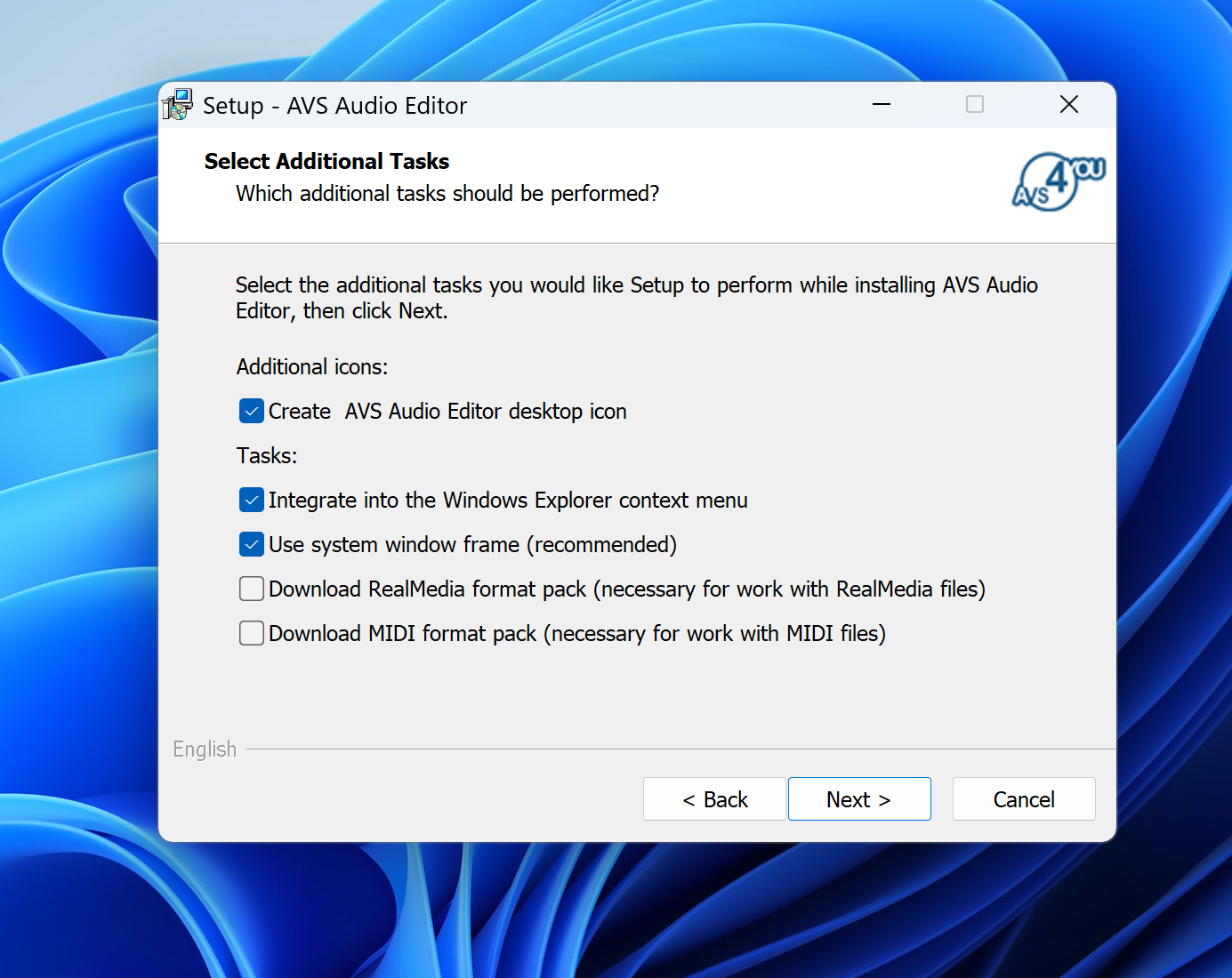Tick the Download MIDI format pack checkbox

[x=252, y=633]
